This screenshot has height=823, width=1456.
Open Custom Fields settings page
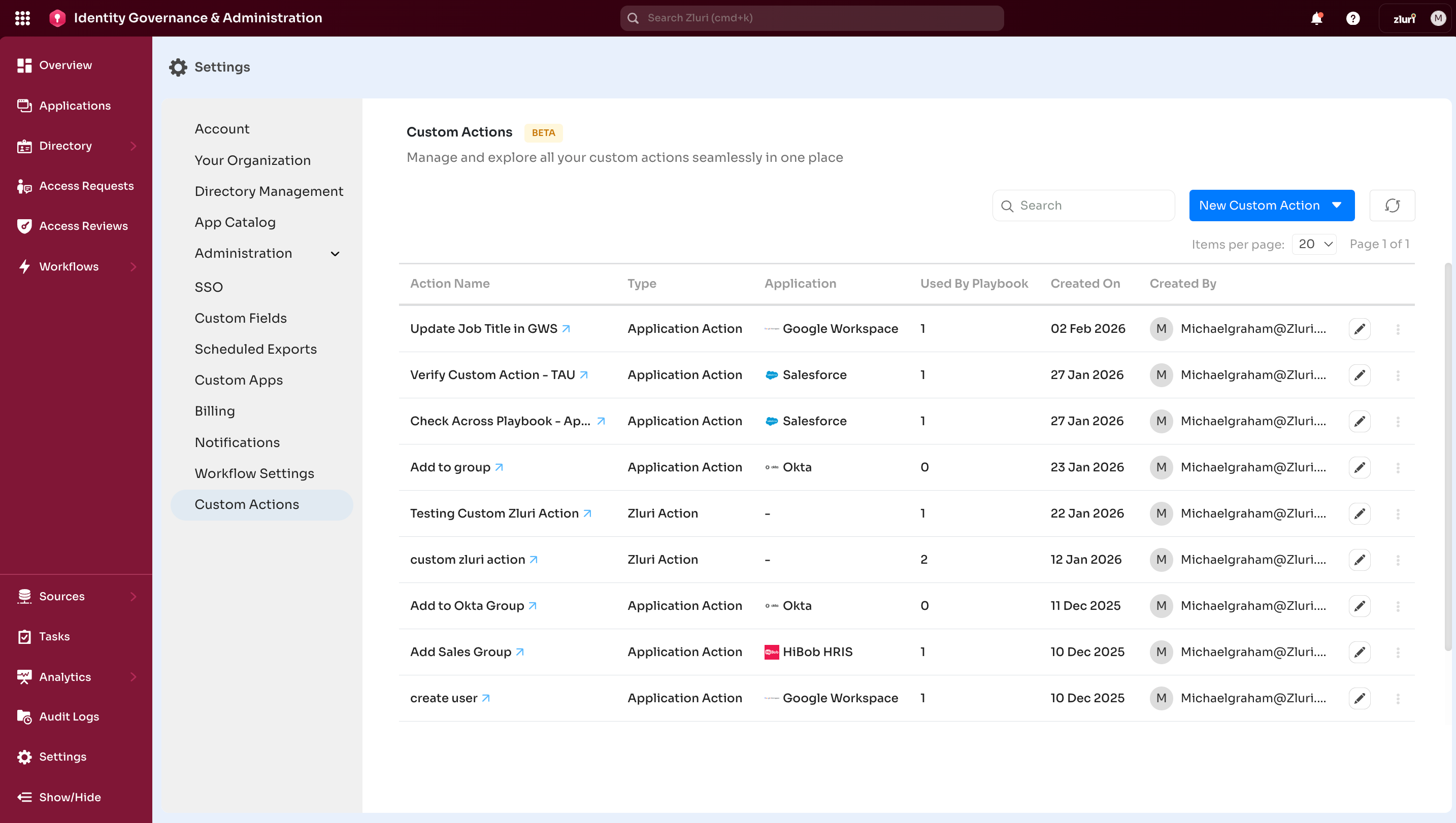[240, 318]
